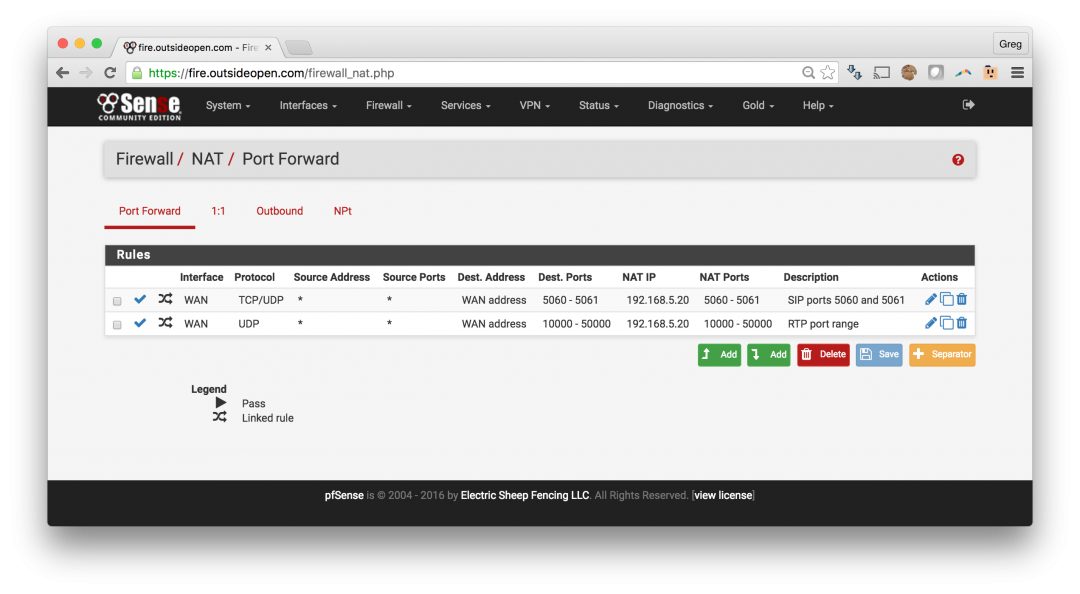This screenshot has height=594, width=1080.
Task: Expand the Diagnostics dropdown menu
Action: [680, 106]
